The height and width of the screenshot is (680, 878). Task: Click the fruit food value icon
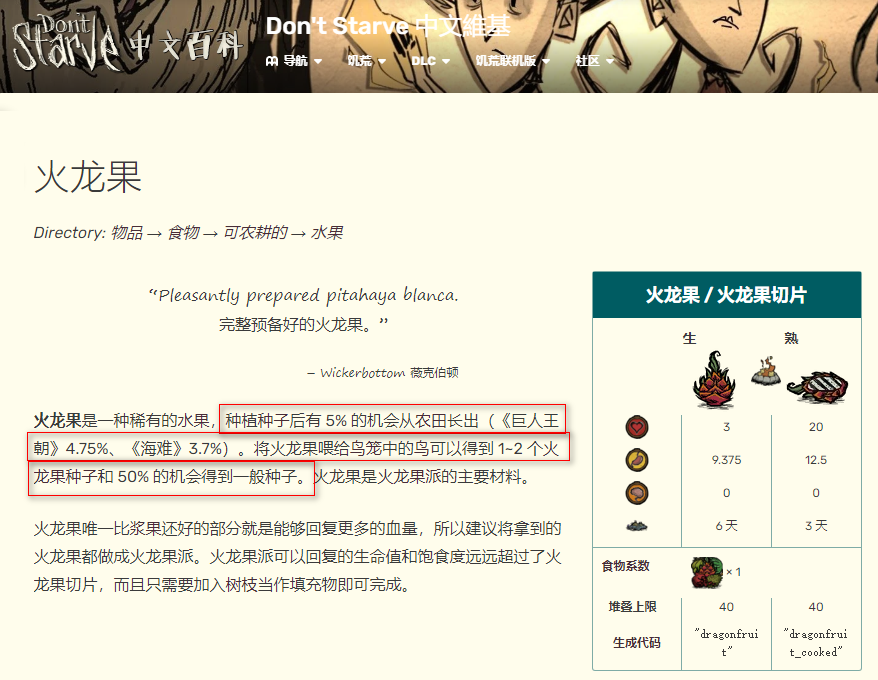[x=707, y=572]
